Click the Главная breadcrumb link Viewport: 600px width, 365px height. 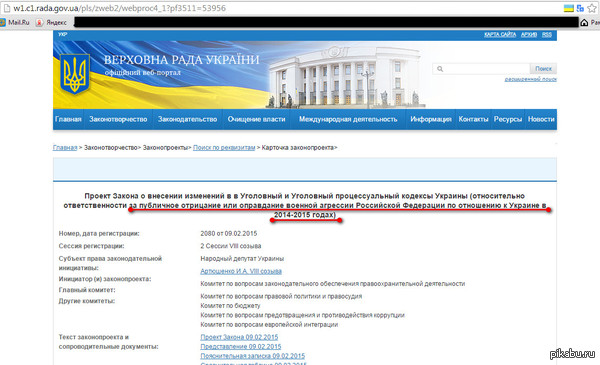click(65, 148)
